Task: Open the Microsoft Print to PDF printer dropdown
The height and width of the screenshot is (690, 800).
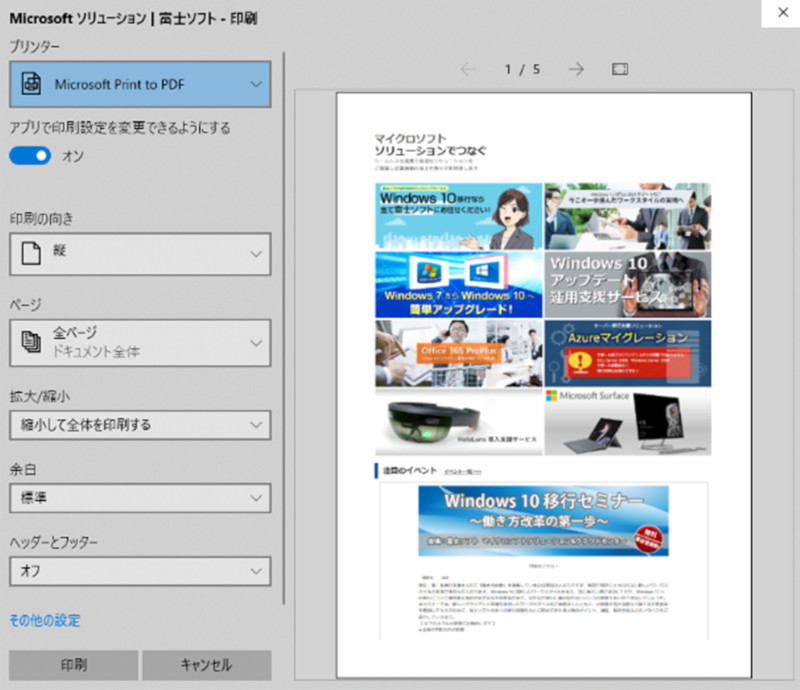Action: click(140, 84)
